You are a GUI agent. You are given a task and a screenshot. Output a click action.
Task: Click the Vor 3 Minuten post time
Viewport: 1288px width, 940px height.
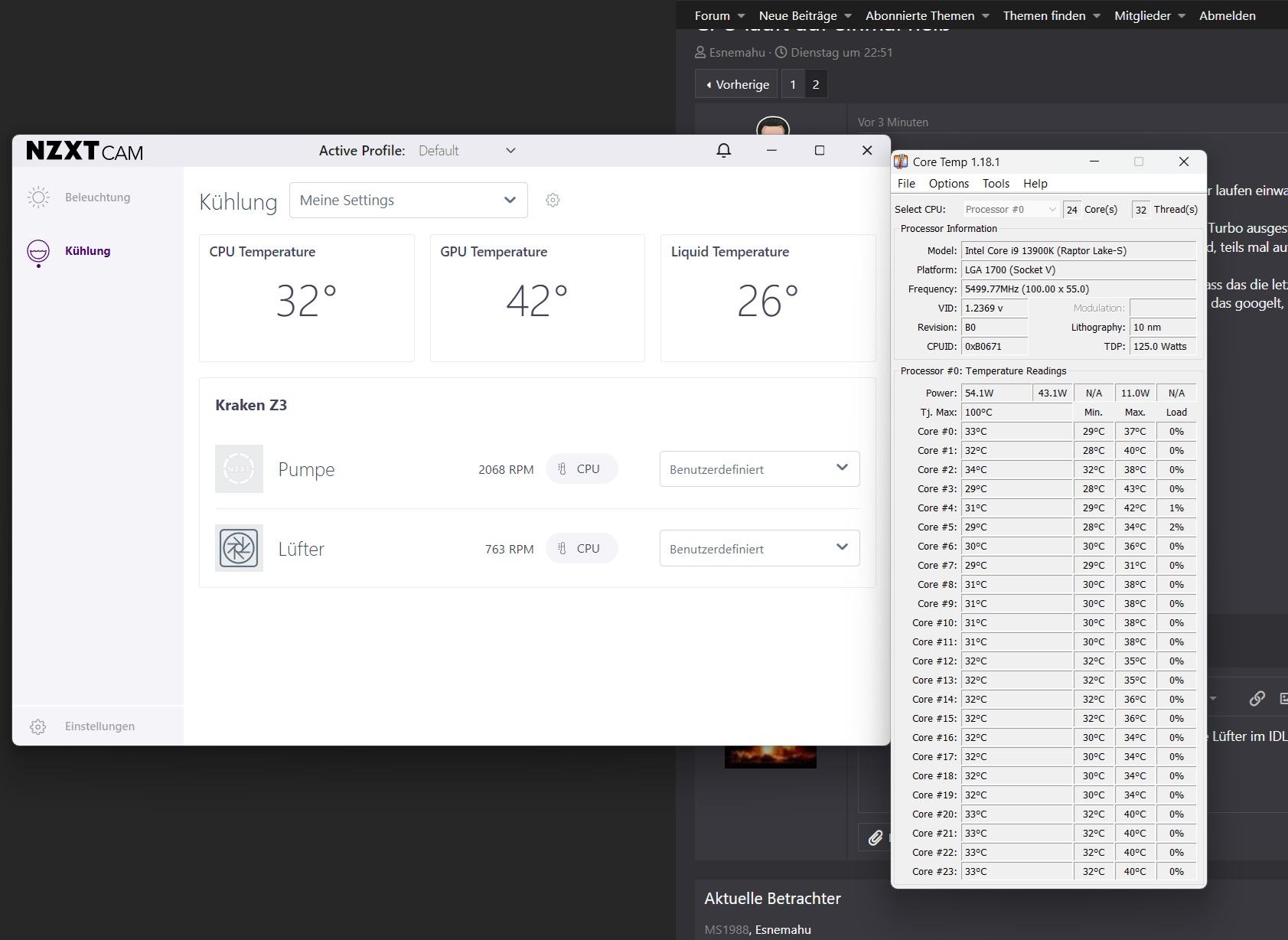click(x=892, y=122)
